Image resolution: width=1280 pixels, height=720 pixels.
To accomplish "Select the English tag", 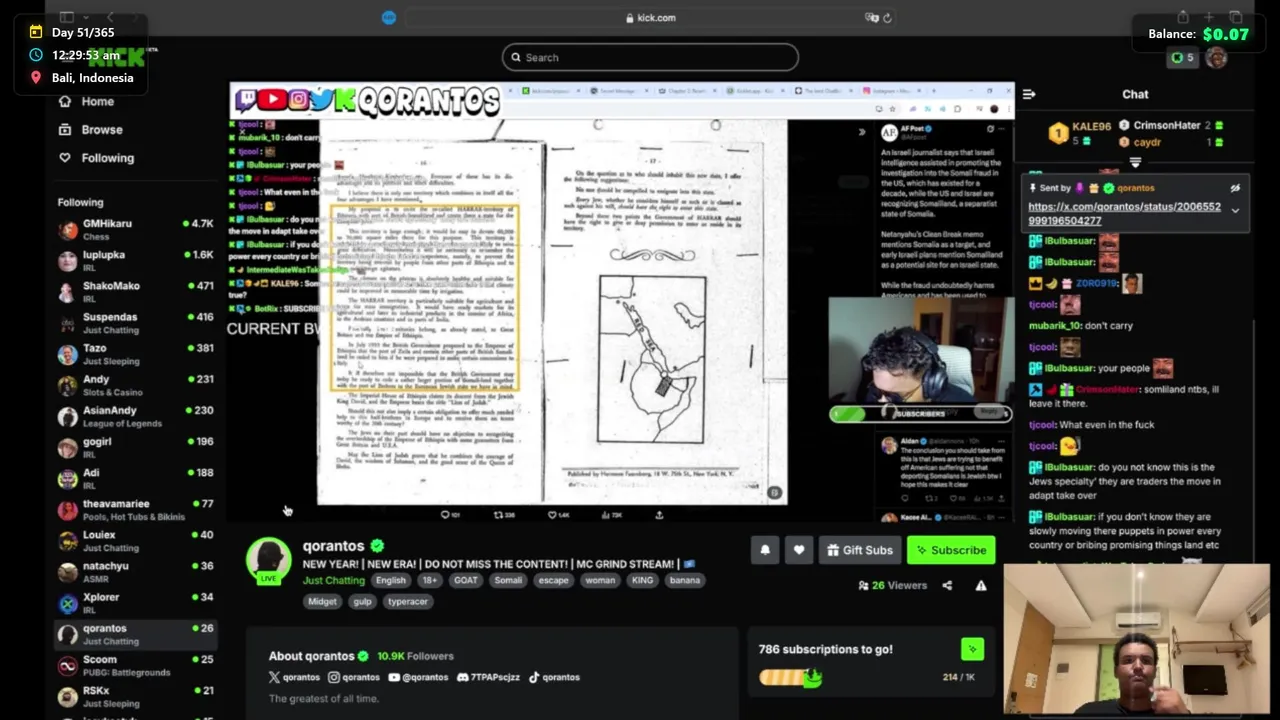I will pyautogui.click(x=391, y=580).
